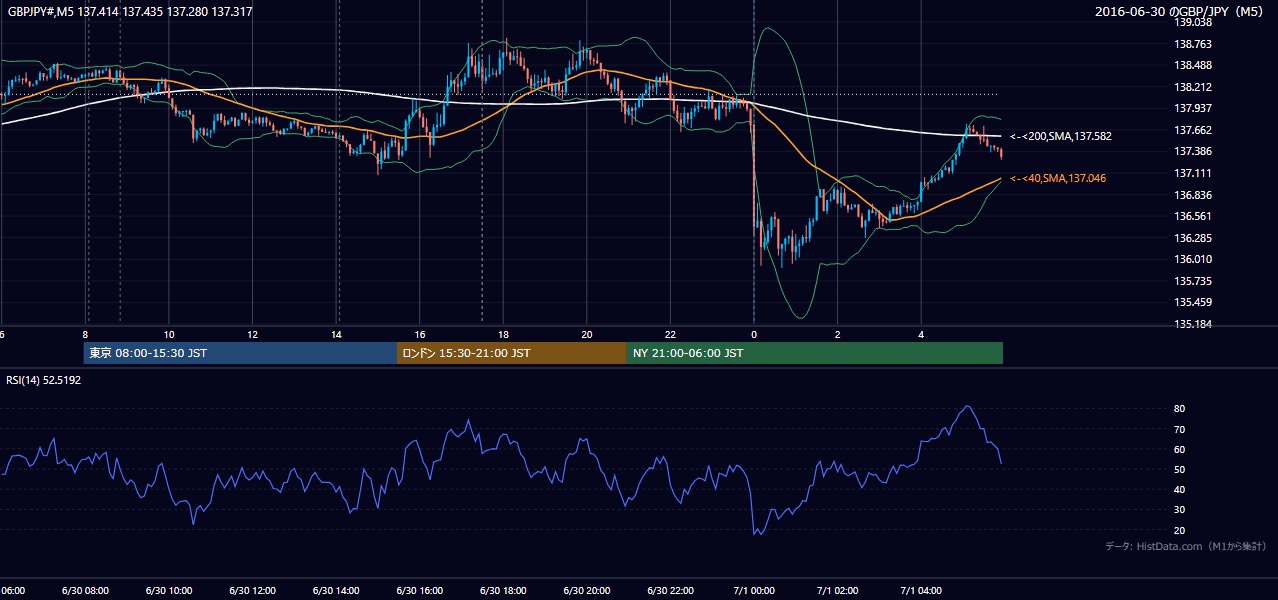Click the 40 SMA label 137.046
The image size is (1278, 600).
click(1058, 178)
